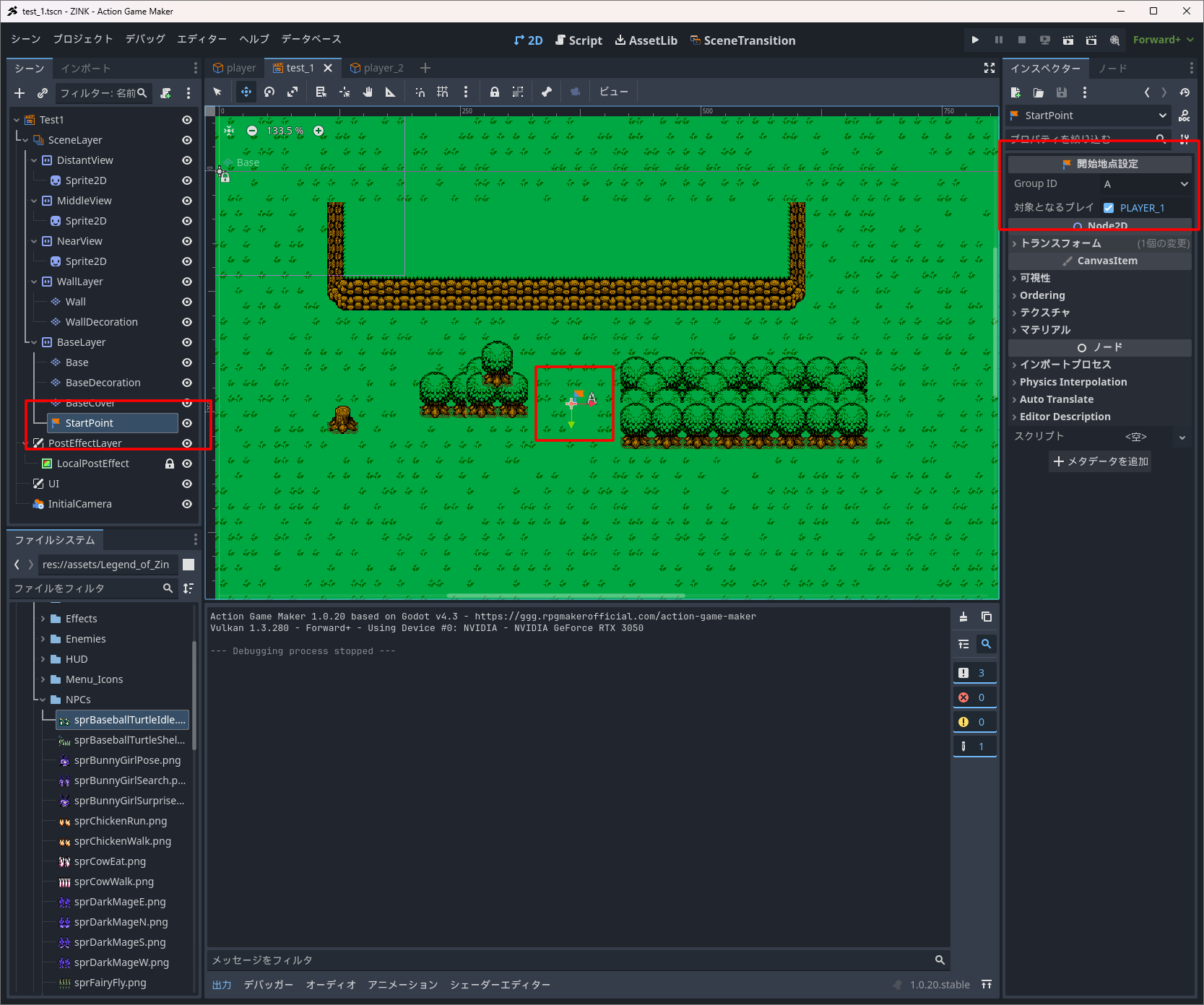This screenshot has height=1005, width=1204.
Task: Click the ファイルをフィルタ search field
Action: (87, 588)
